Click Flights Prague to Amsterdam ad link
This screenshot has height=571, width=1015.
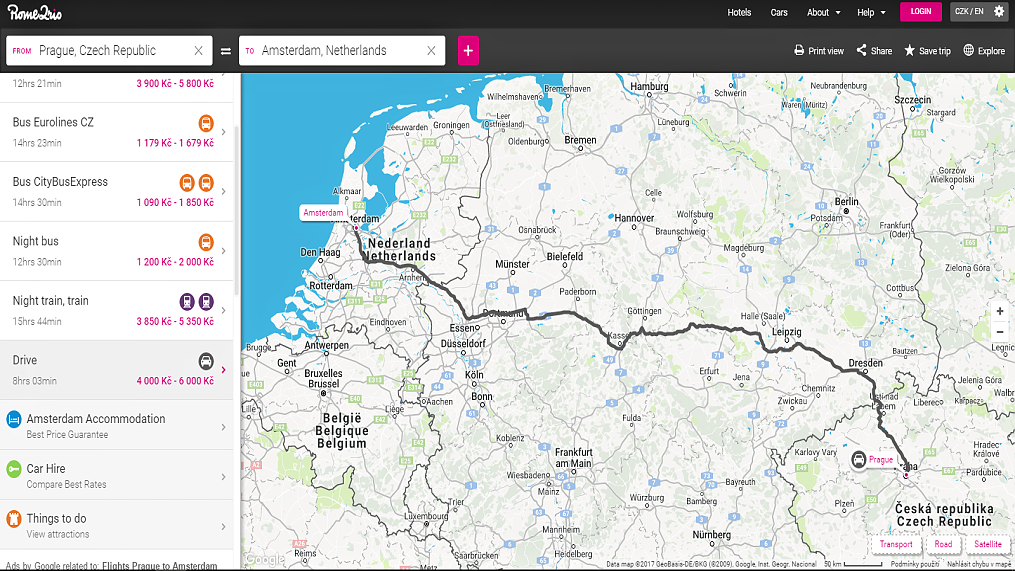[159, 566]
